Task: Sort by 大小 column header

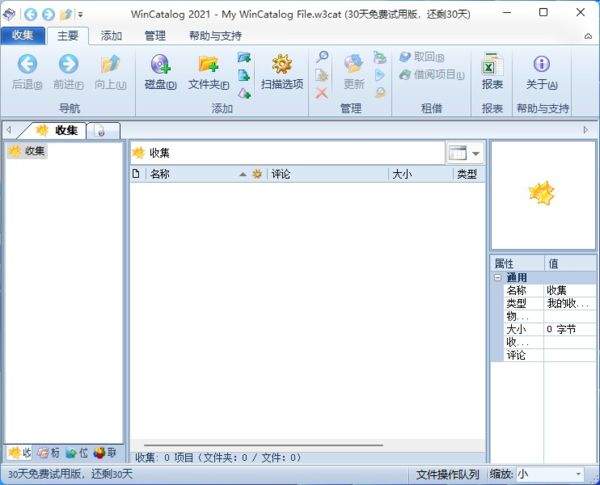Action: pos(421,174)
